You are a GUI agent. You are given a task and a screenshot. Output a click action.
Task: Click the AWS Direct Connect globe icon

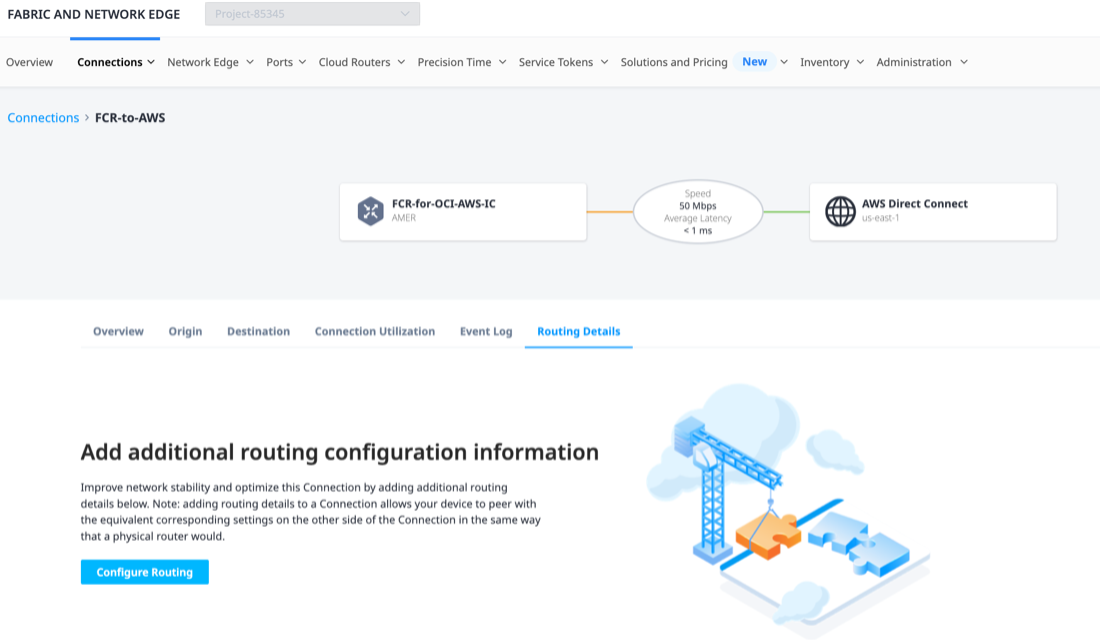pos(840,211)
